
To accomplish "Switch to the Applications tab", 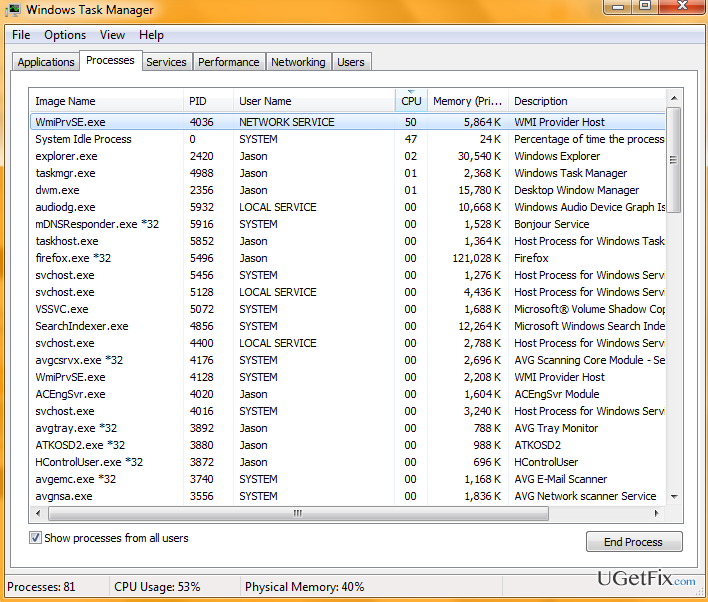I will point(46,62).
